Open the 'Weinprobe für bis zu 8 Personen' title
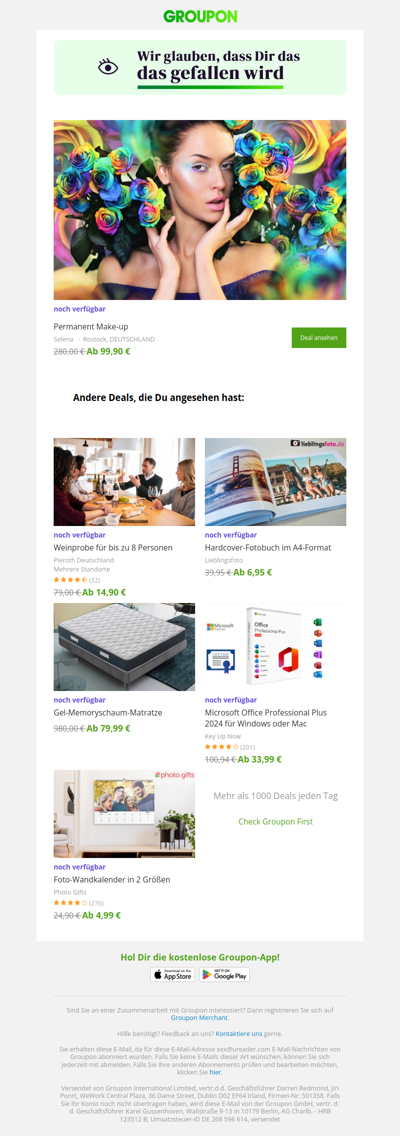 (x=113, y=548)
